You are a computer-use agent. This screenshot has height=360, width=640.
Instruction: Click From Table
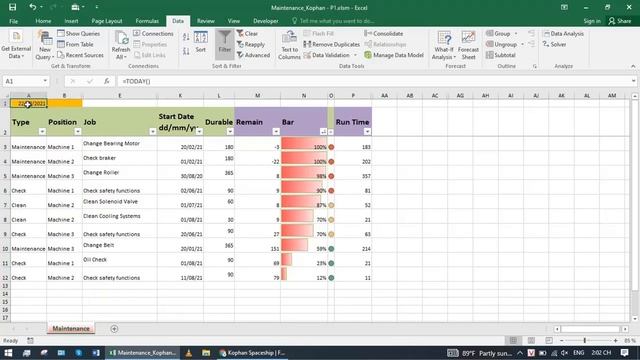(76, 44)
